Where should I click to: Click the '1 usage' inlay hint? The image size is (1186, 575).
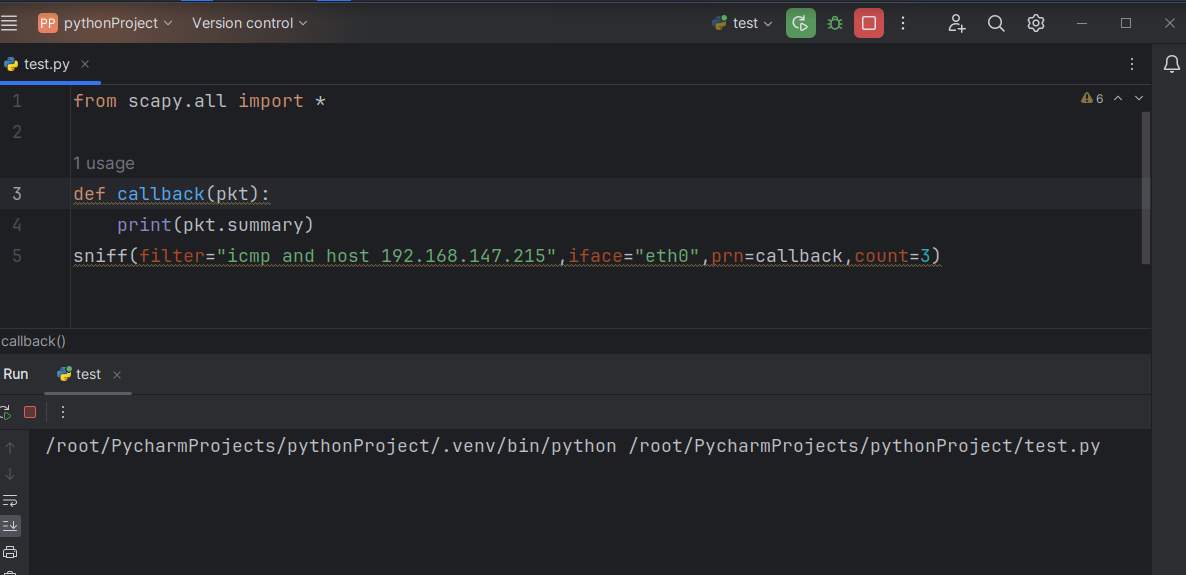[104, 163]
